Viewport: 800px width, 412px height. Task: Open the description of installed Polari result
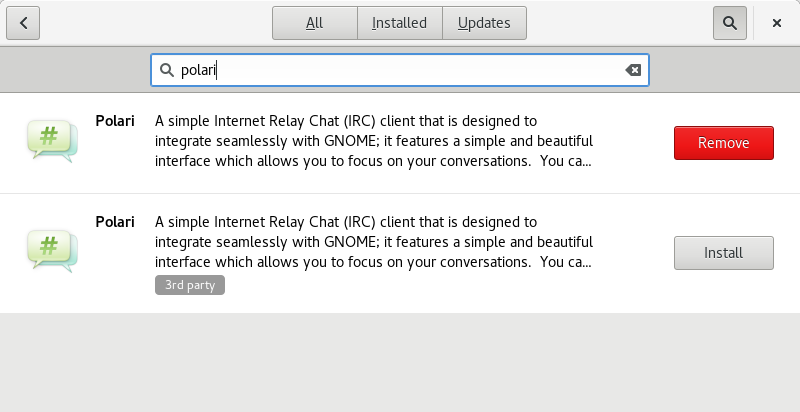[374, 141]
